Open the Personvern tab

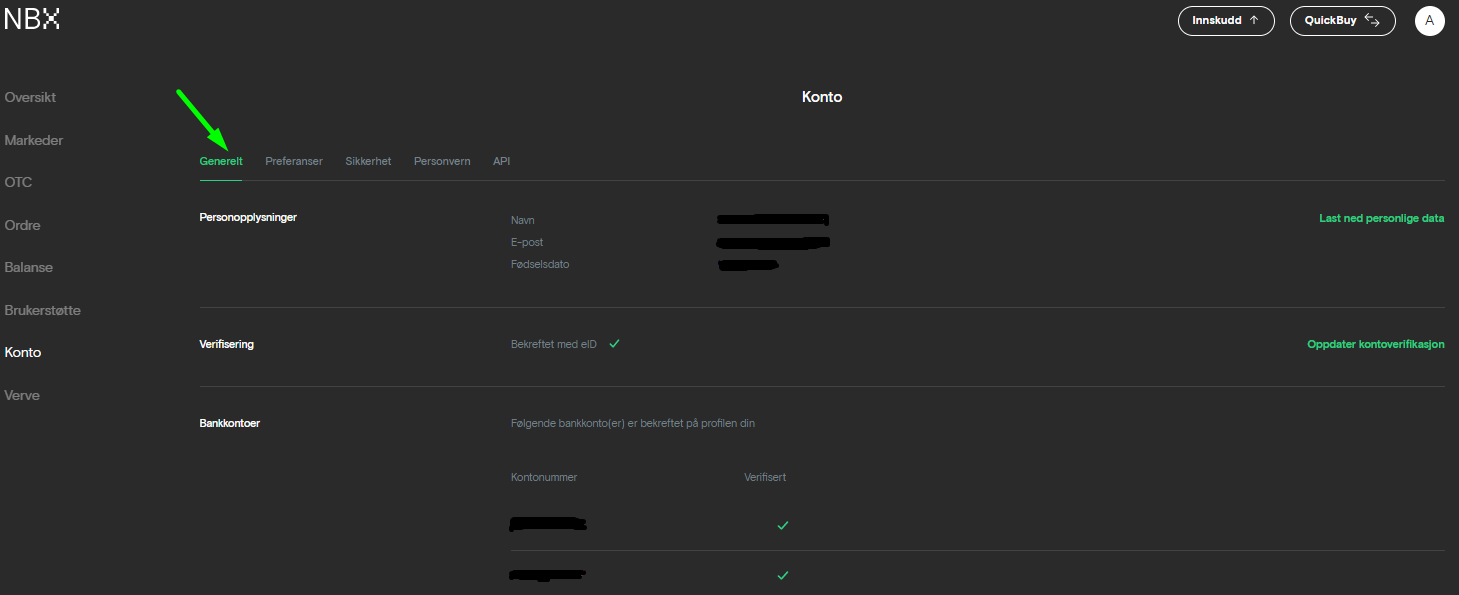(442, 161)
